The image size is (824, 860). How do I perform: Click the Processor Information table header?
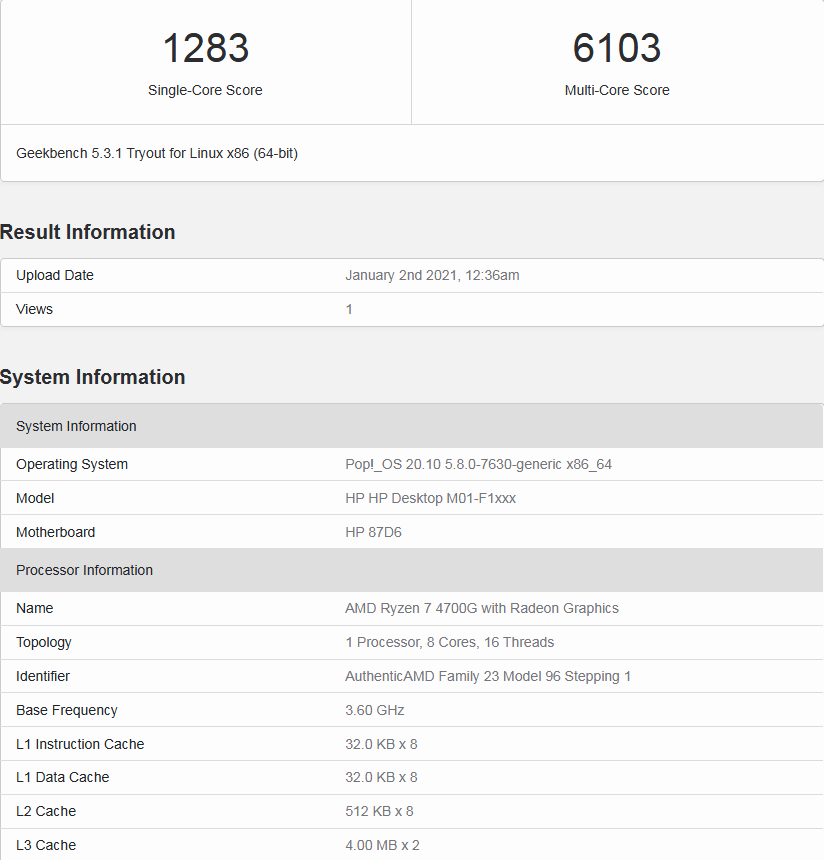[84, 570]
